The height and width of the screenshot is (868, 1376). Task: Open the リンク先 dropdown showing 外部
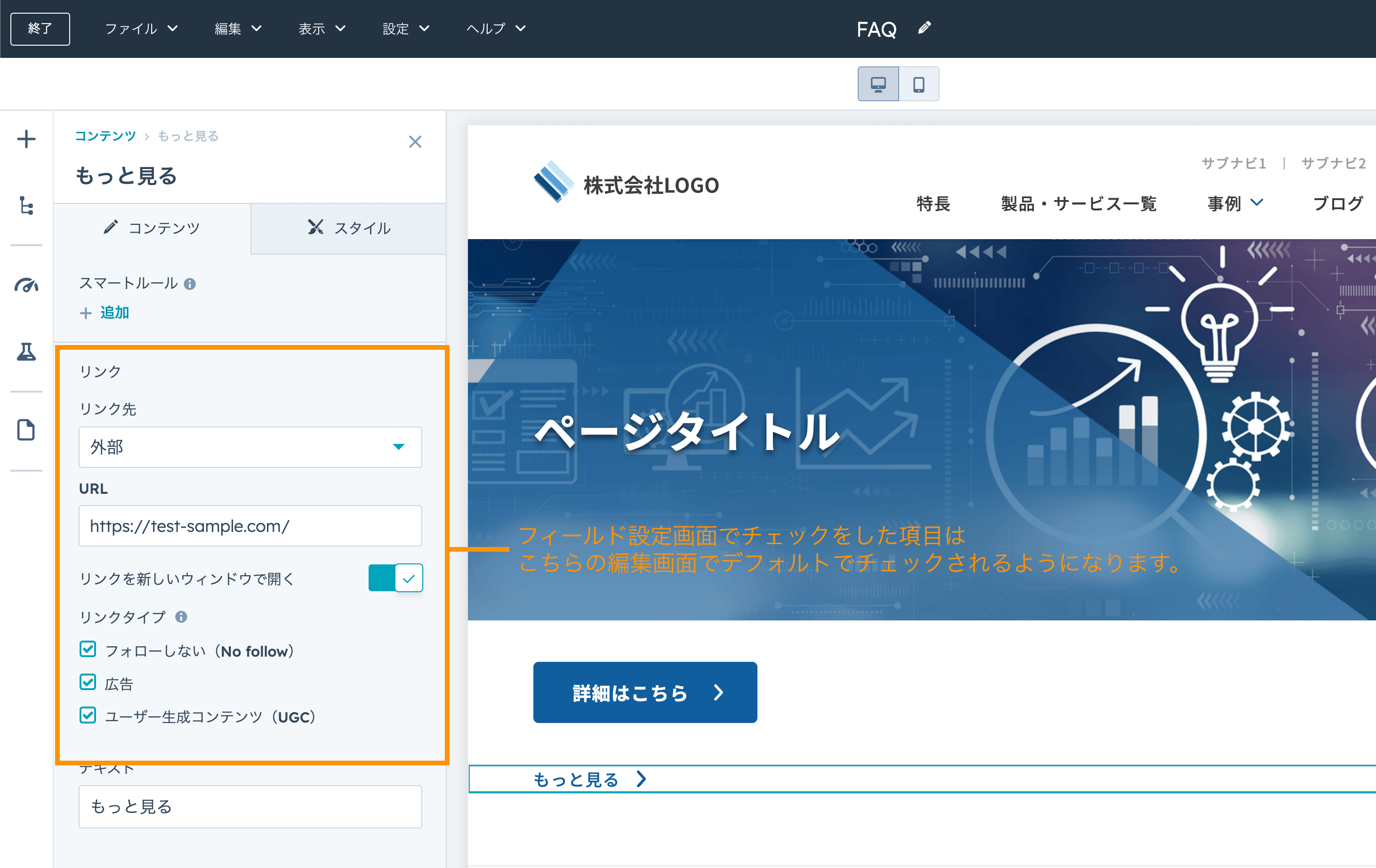coord(250,447)
